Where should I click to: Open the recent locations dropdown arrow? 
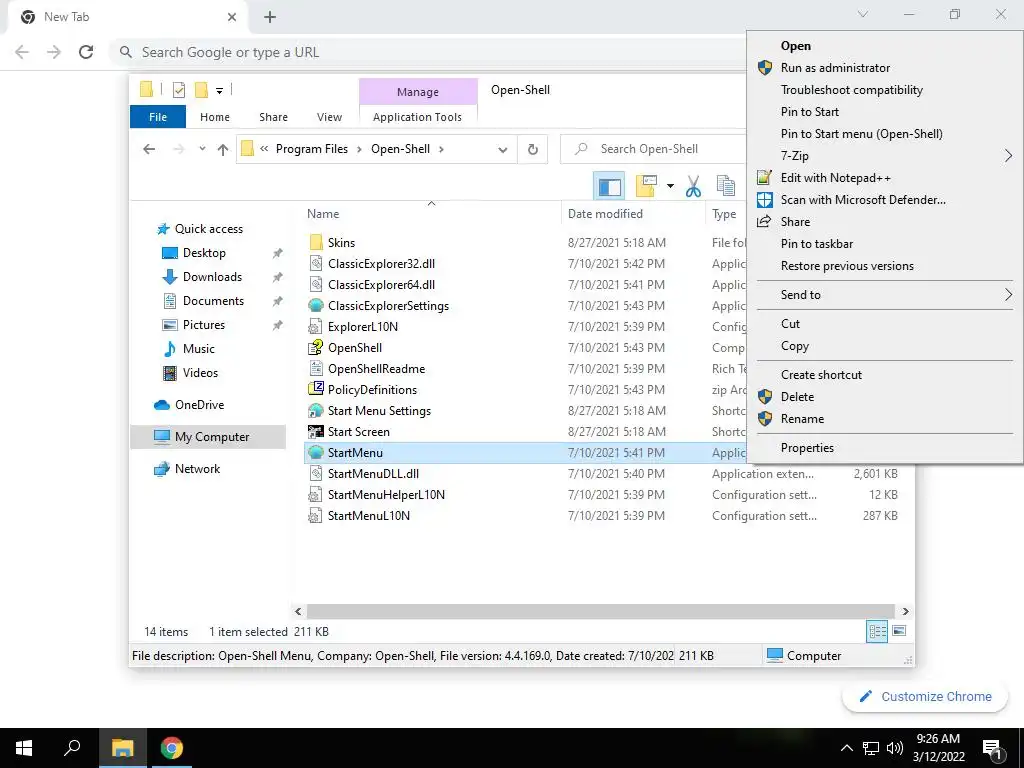(202, 149)
